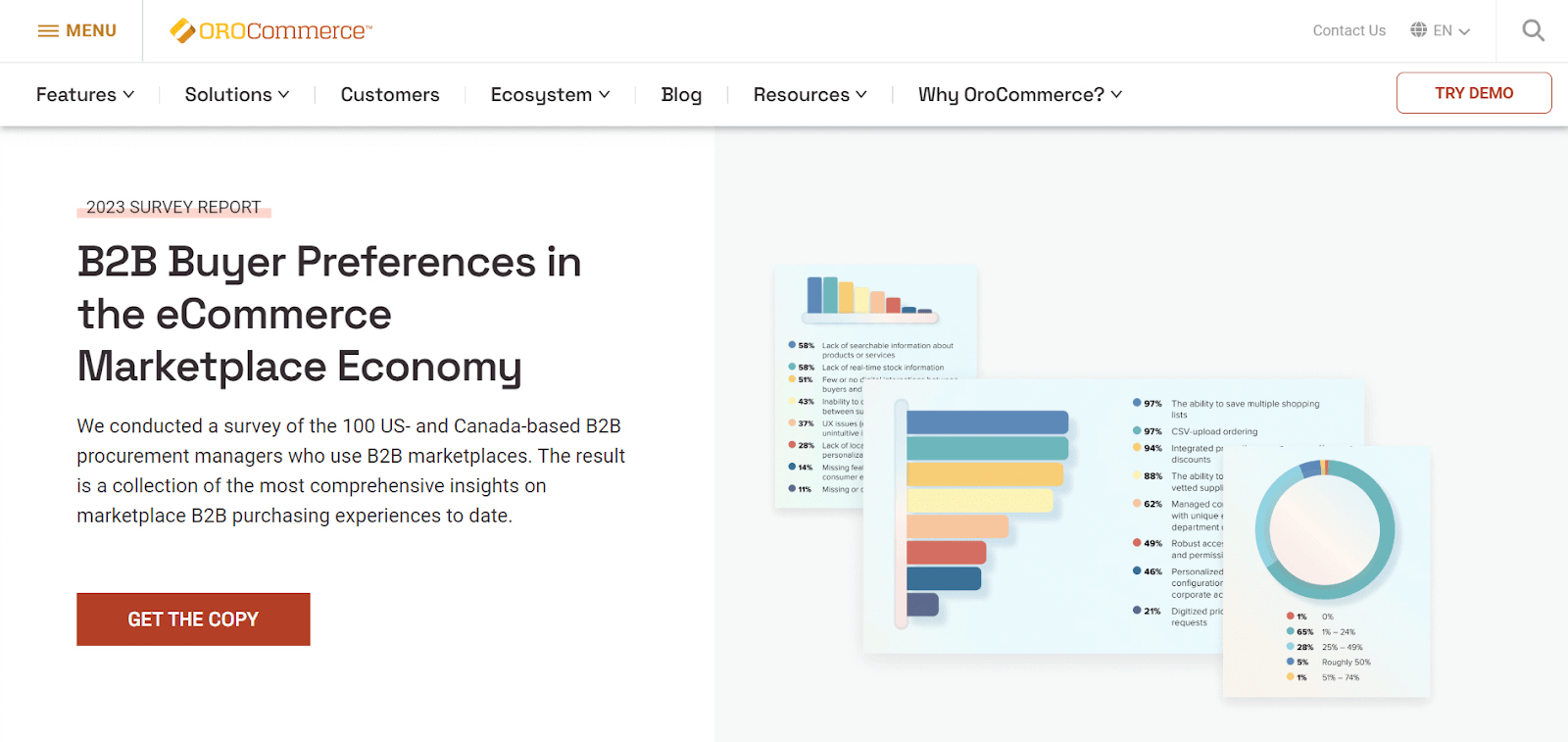1568x742 pixels.
Task: Click the donut chart thumbnail
Action: point(1325,529)
